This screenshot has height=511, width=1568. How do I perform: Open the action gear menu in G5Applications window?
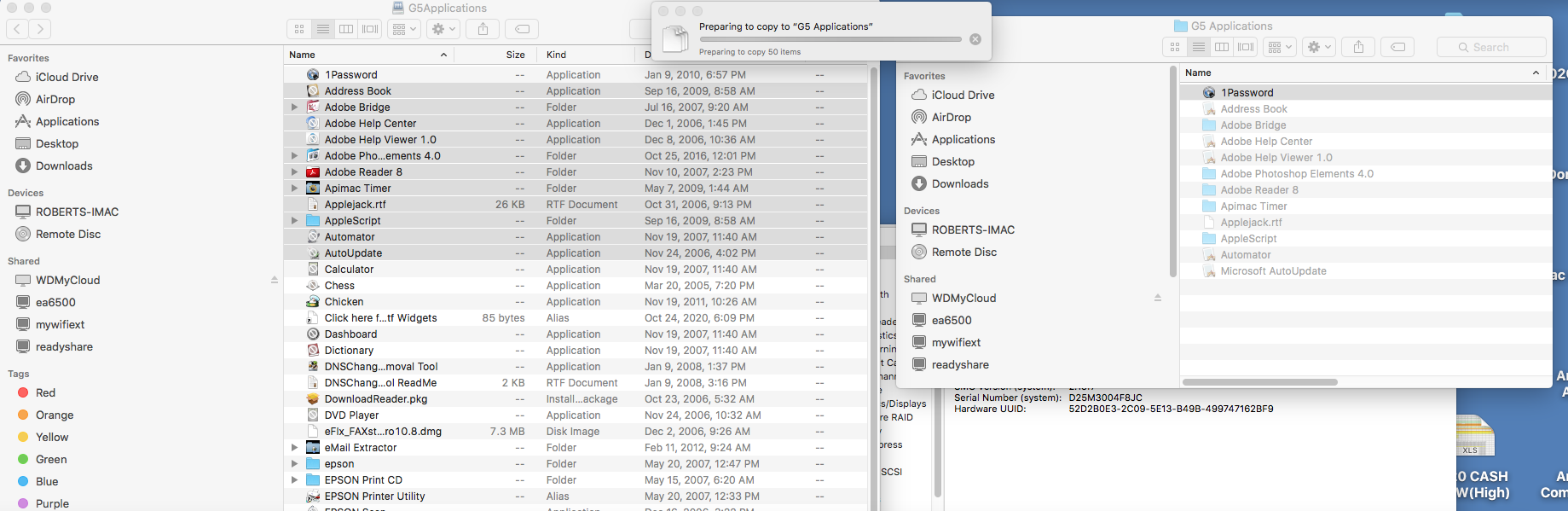coord(443,29)
